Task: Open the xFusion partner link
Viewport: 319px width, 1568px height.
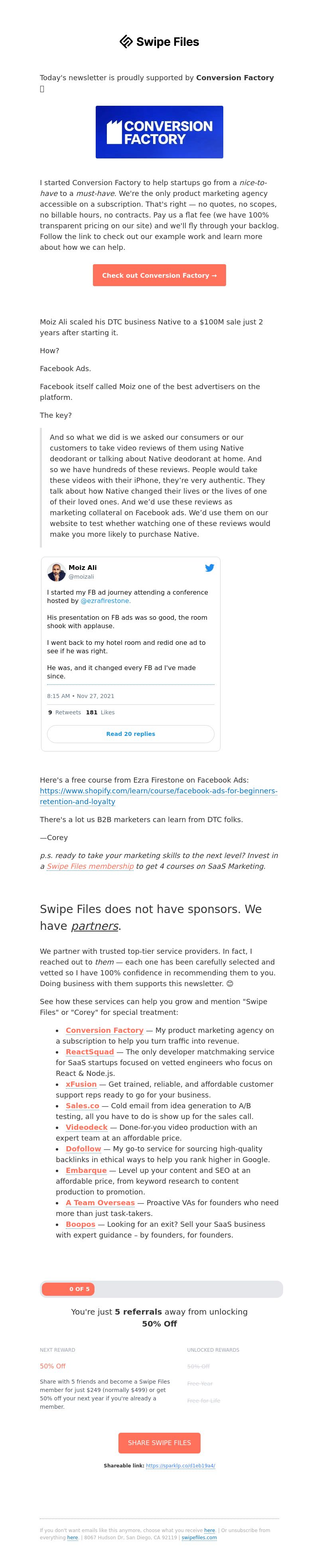Action: click(x=81, y=1084)
